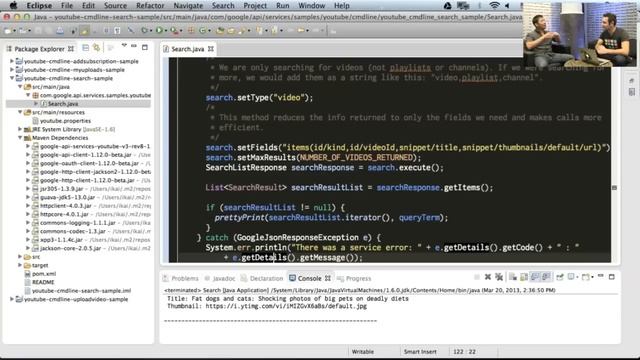The height and width of the screenshot is (360, 640).
Task: Clear the Console output
Action: click(513, 277)
